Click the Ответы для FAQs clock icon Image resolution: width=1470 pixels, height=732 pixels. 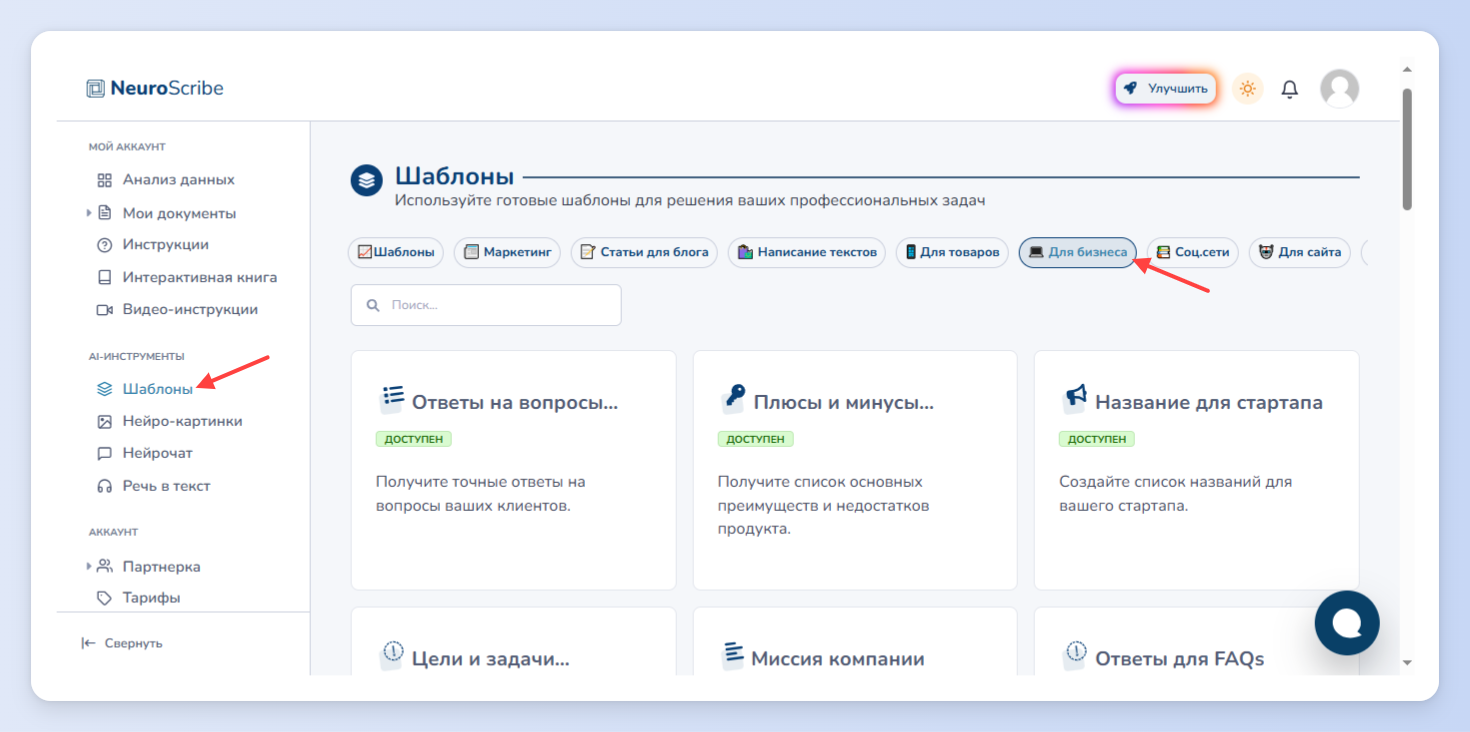(1075, 656)
